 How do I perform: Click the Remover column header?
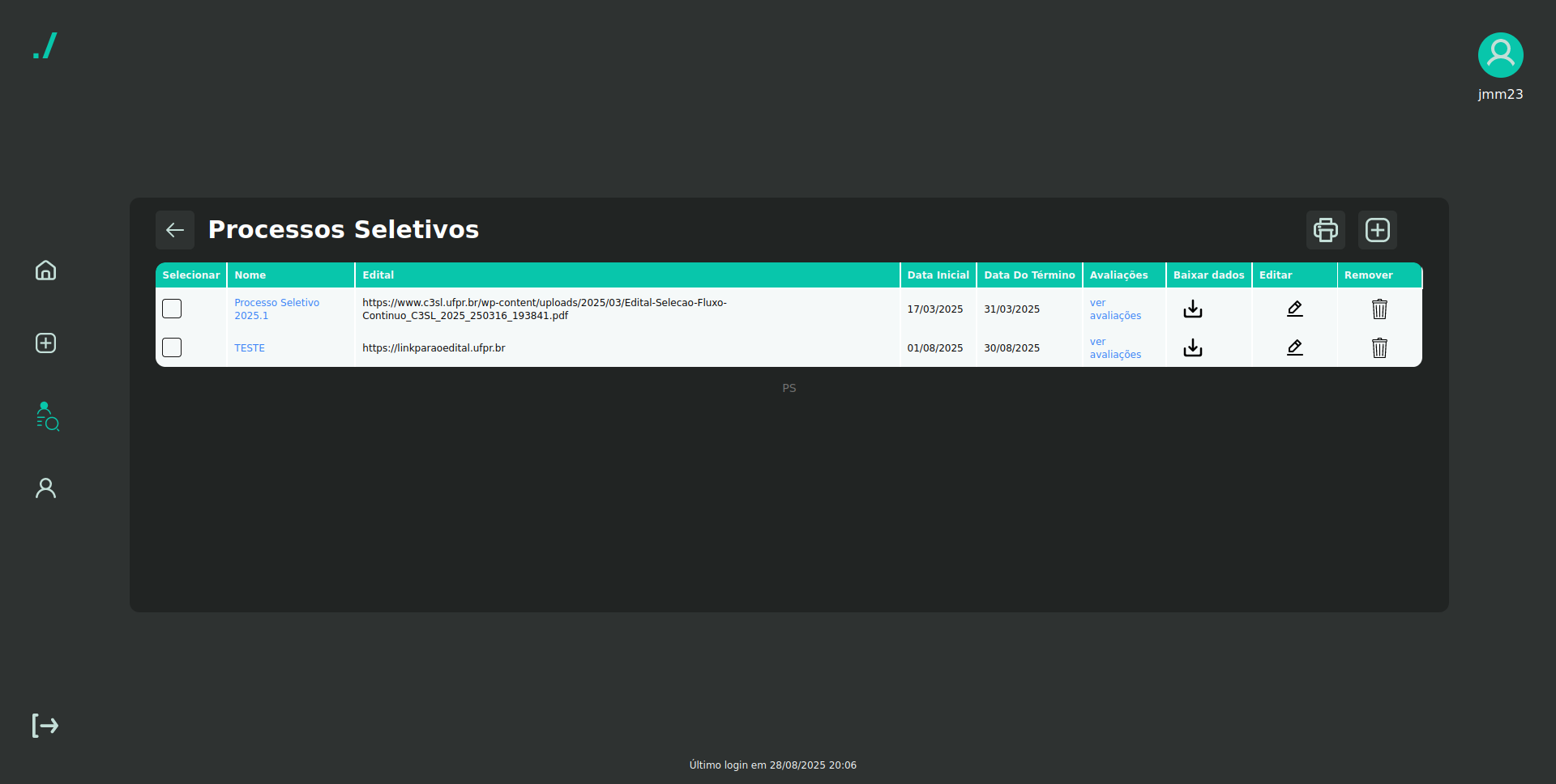[x=1380, y=275]
